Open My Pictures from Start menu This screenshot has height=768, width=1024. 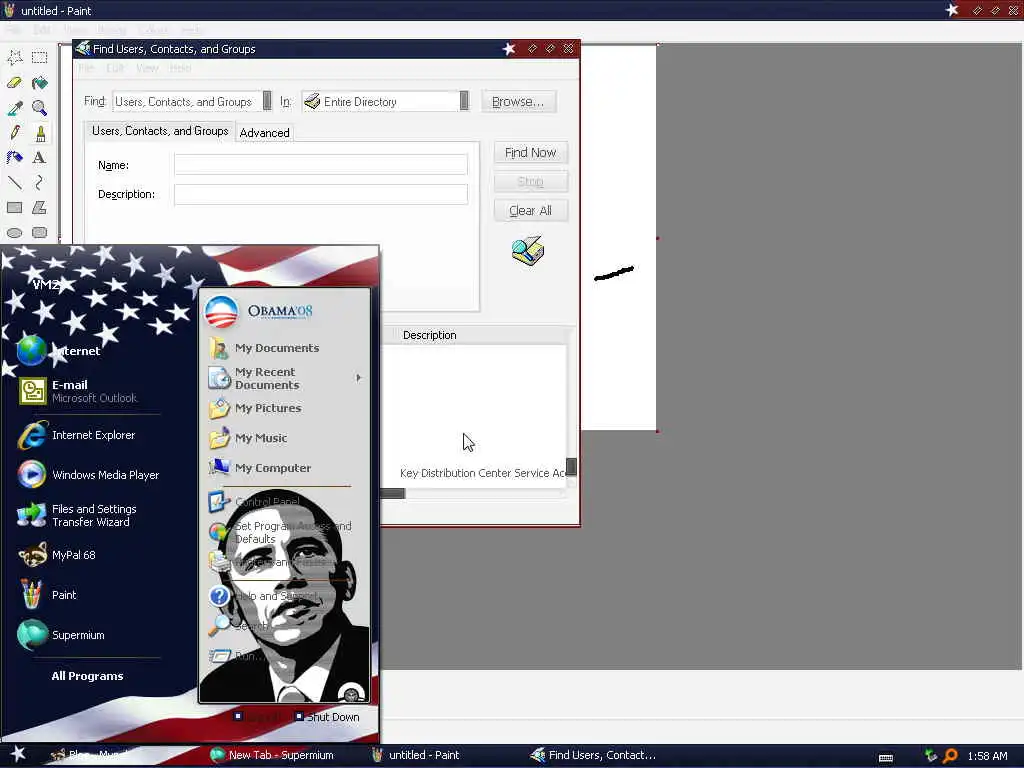tap(256, 408)
